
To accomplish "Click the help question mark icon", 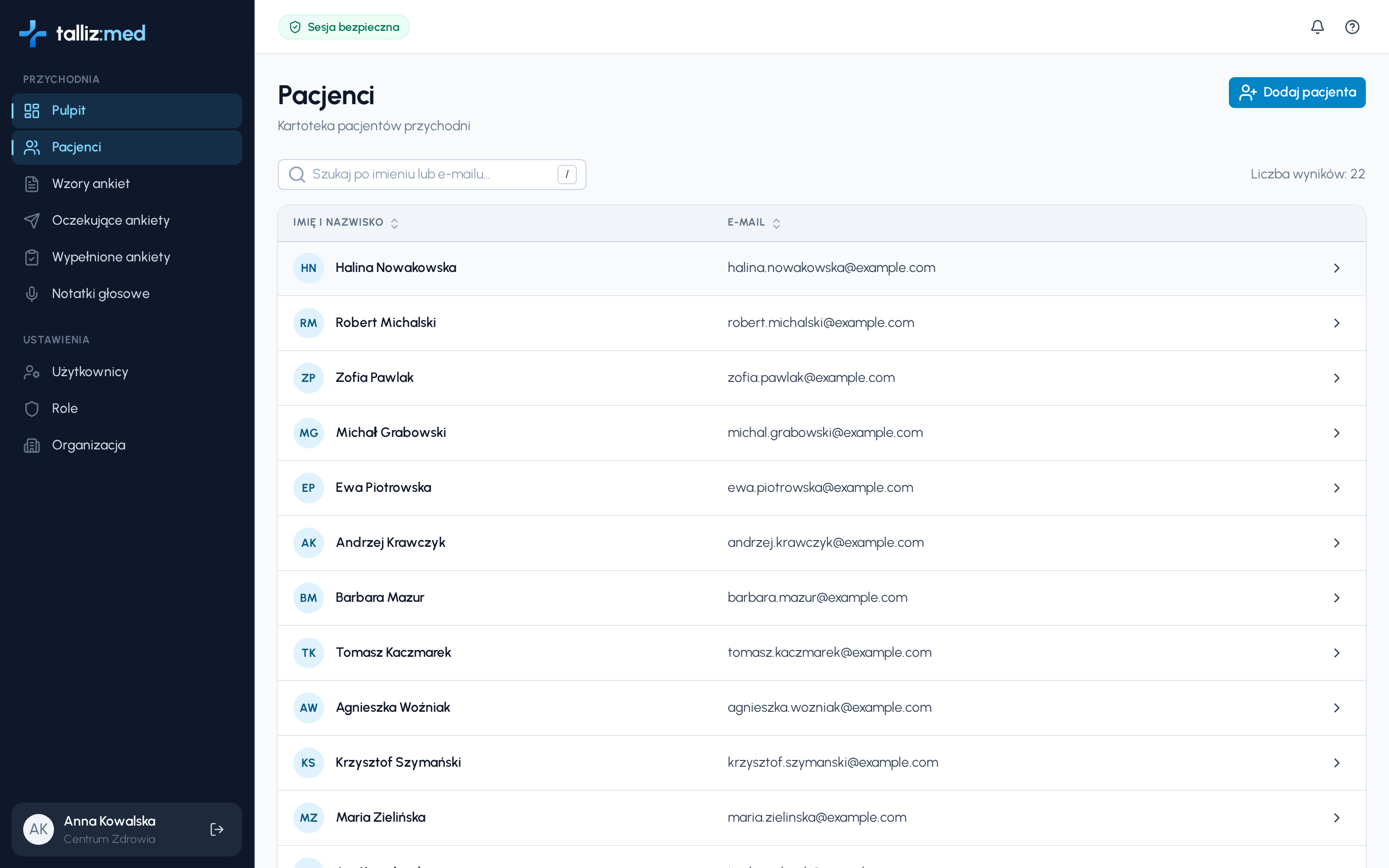I will 1352,27.
